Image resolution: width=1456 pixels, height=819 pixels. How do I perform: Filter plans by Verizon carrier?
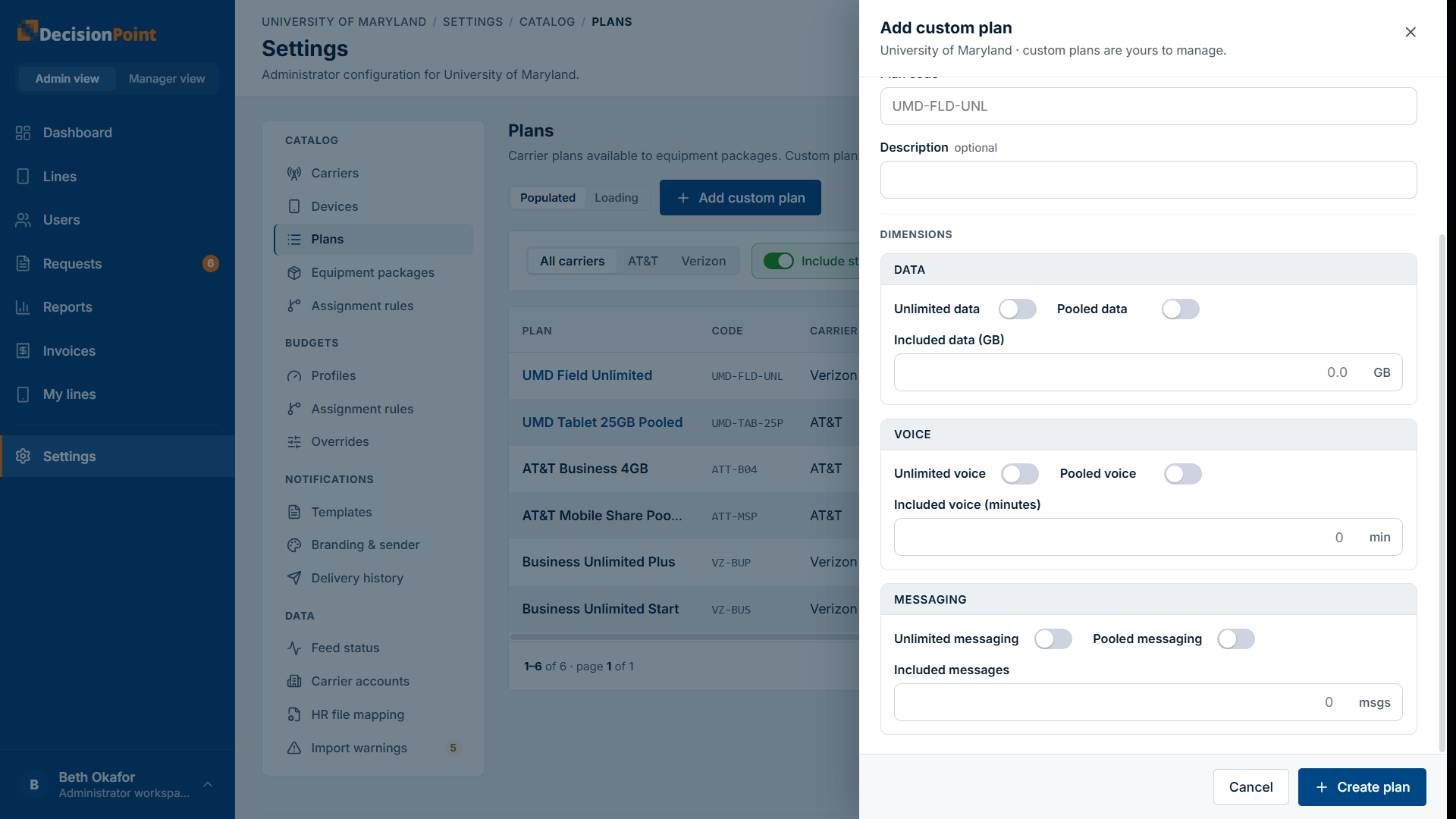[x=703, y=261]
